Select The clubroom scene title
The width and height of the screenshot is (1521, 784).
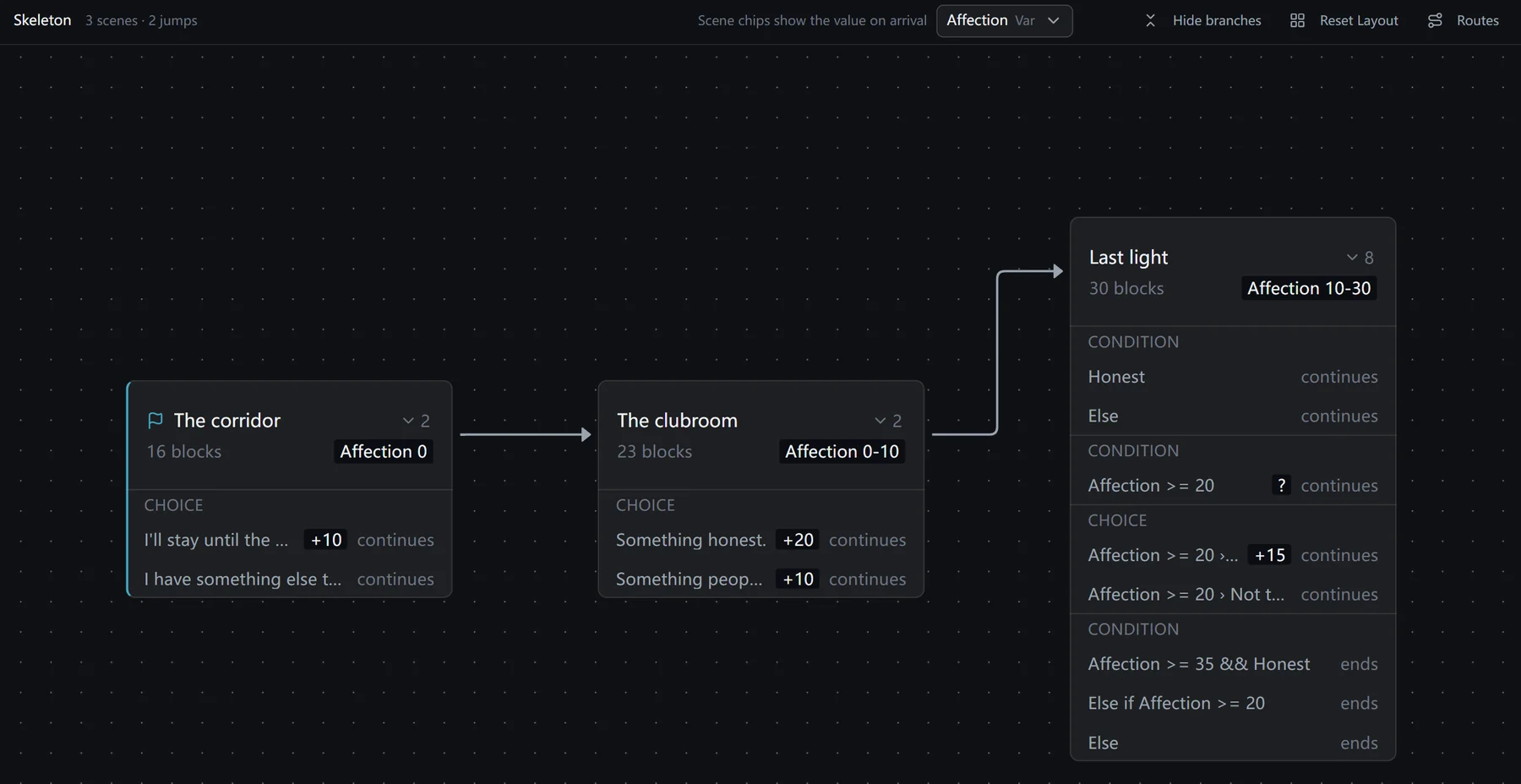(677, 420)
